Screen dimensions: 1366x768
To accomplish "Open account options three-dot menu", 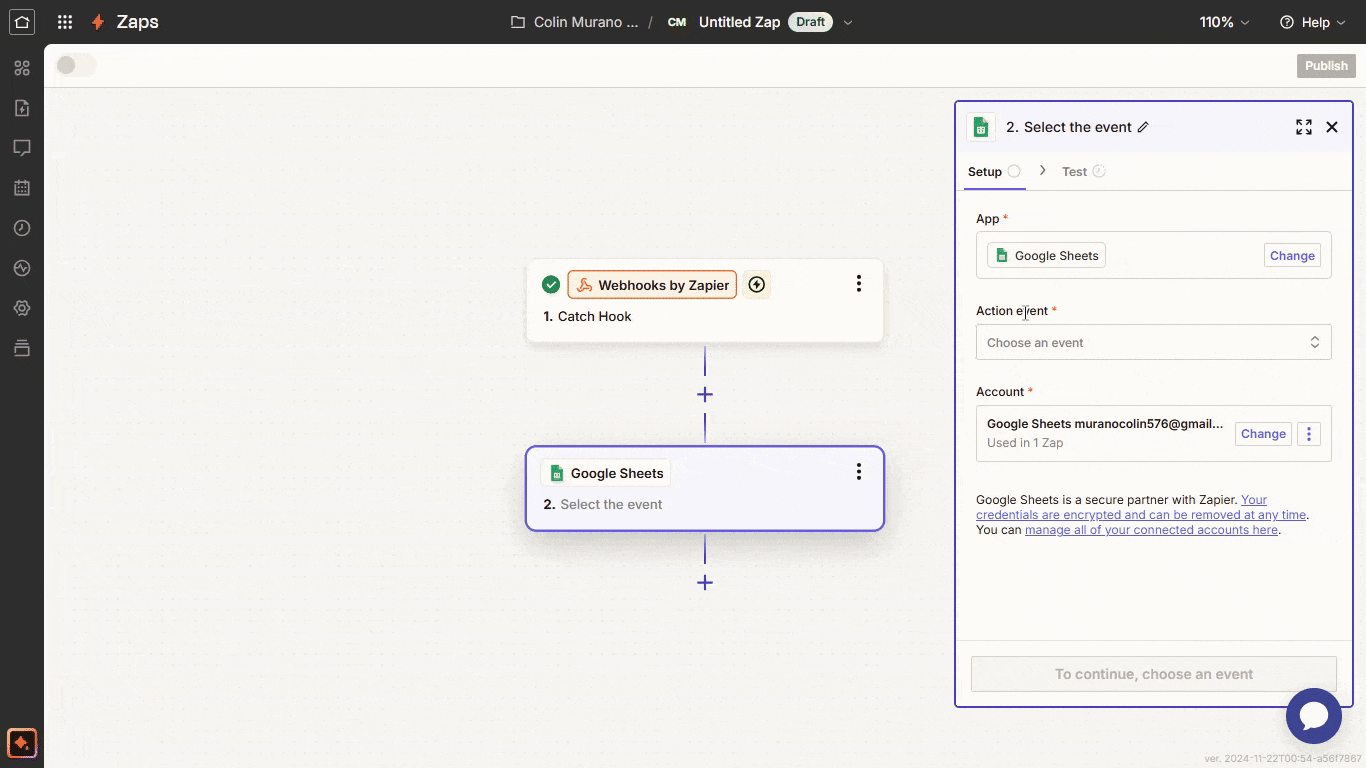I will click(1309, 434).
